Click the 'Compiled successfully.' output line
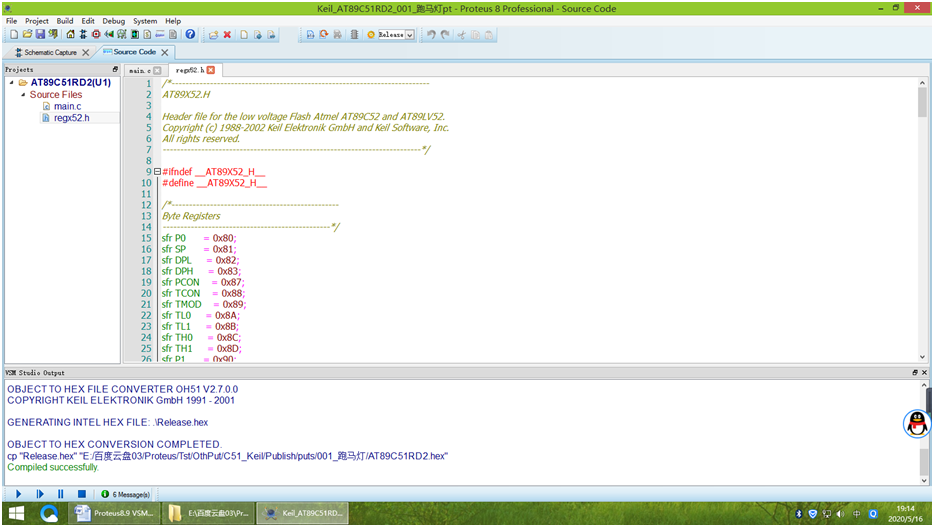 [53, 467]
